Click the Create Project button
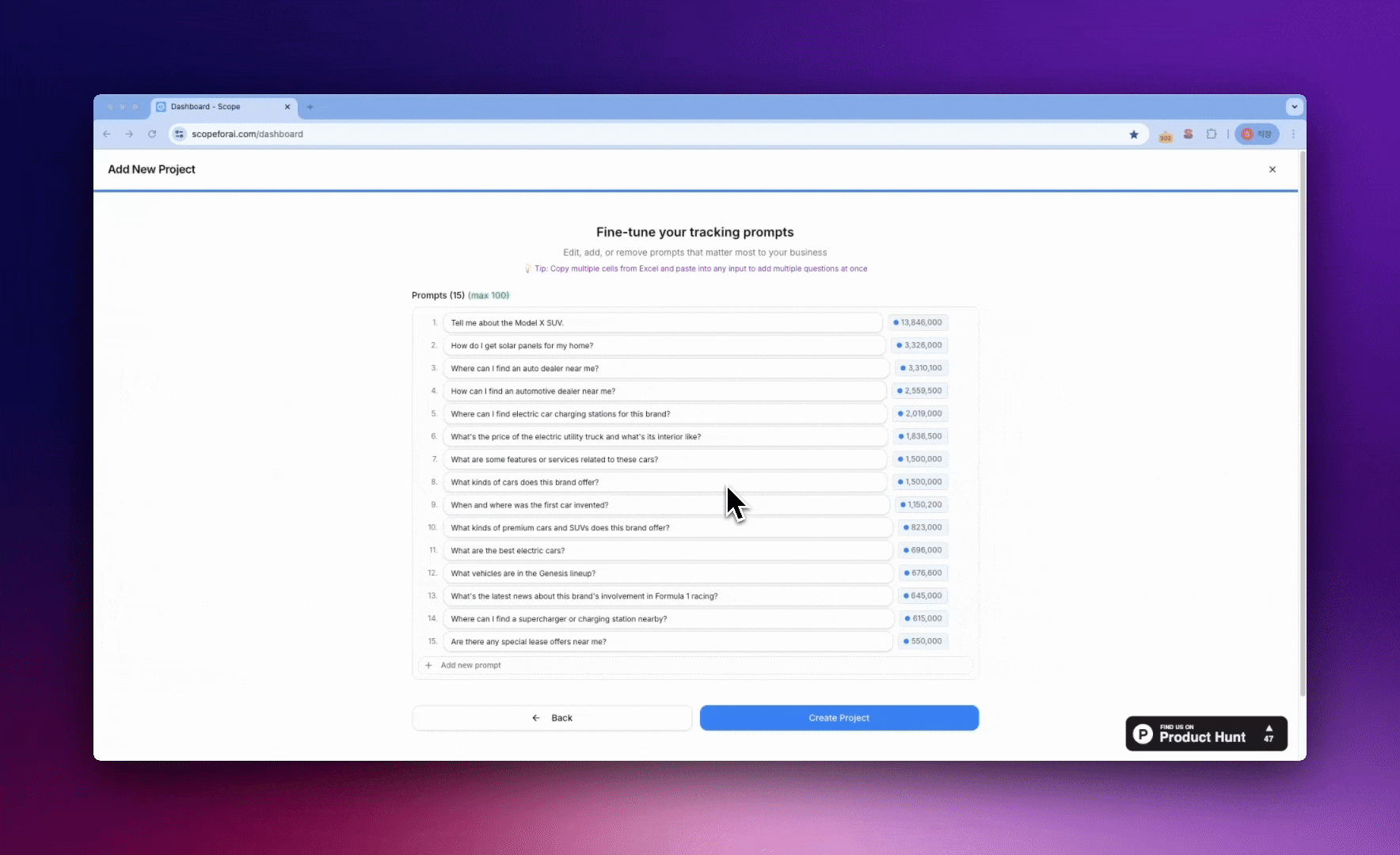Screen dimensions: 1400x855 coord(839,717)
